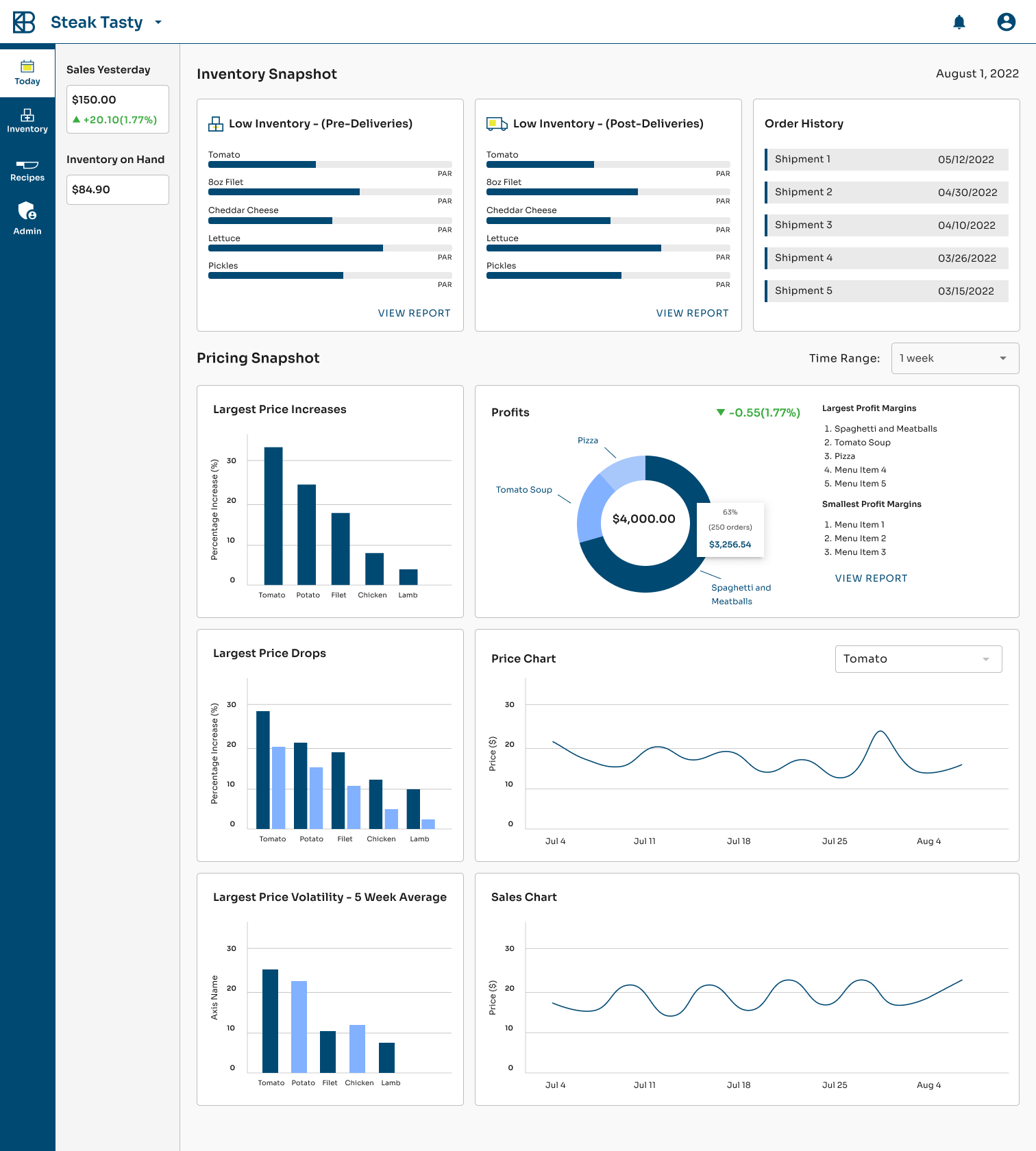1036x1151 pixels.
Task: Click the Steak Tasty logo icon
Action: click(24, 22)
